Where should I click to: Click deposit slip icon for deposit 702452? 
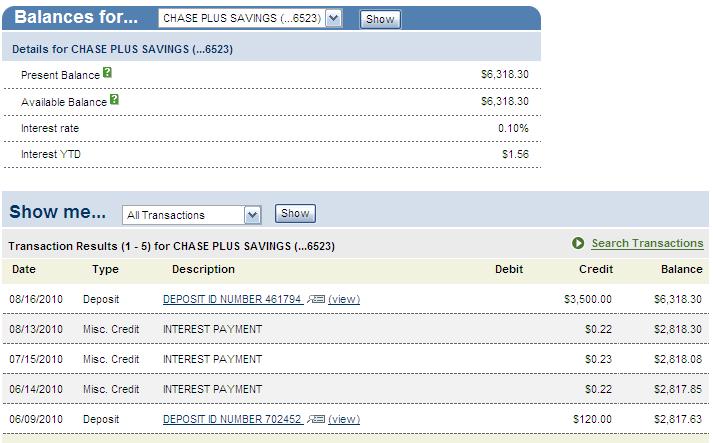coord(316,419)
